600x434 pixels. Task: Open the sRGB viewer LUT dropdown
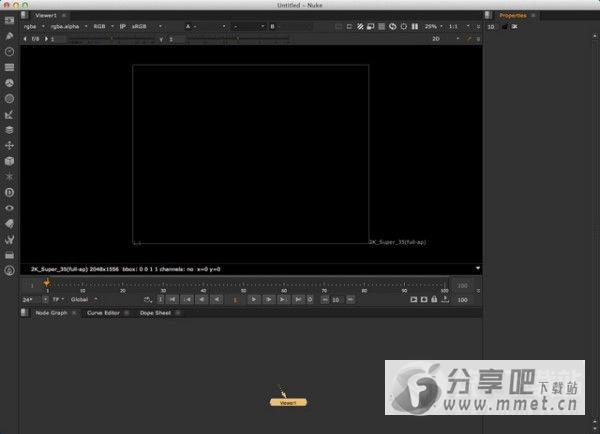(x=146, y=26)
